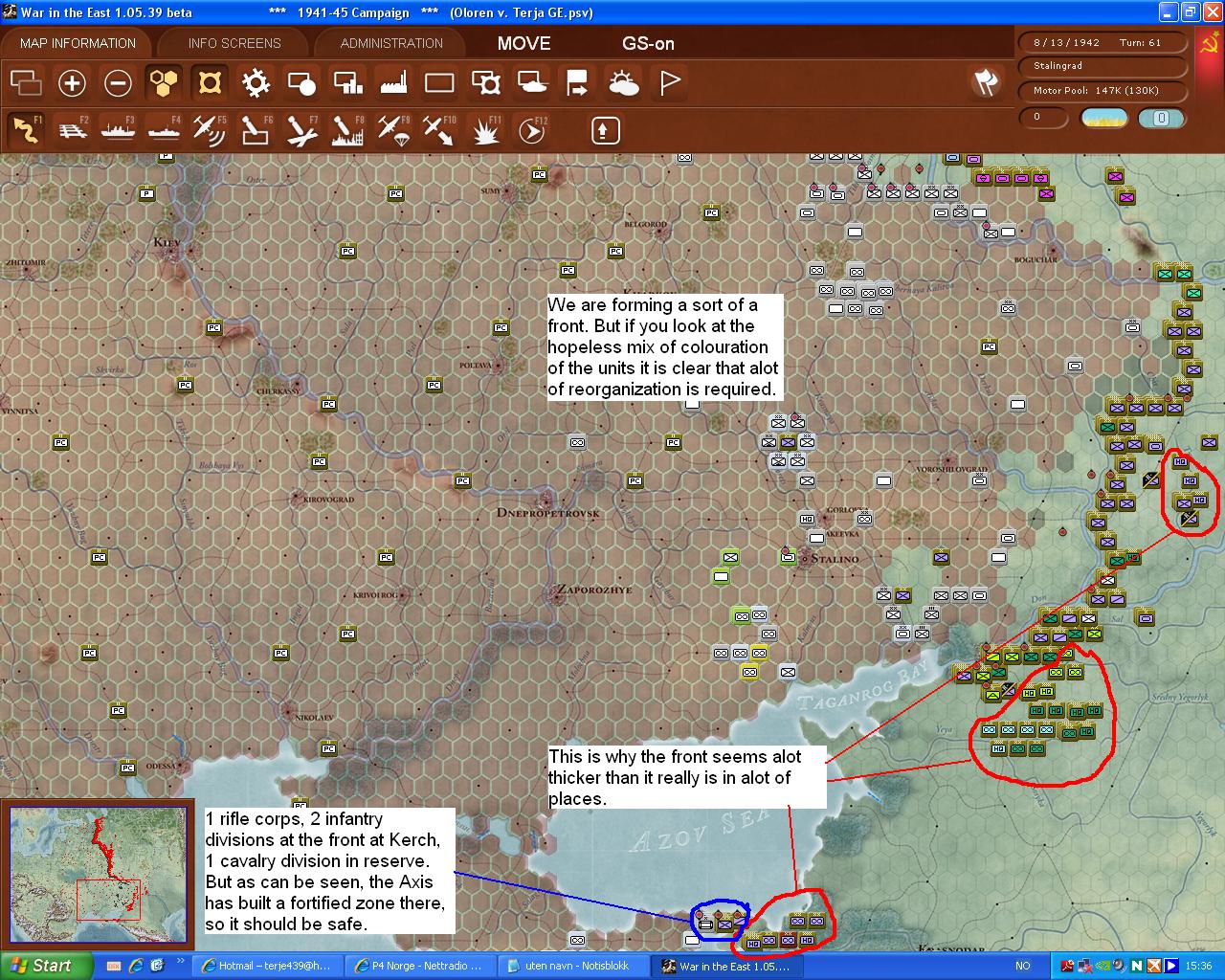This screenshot has width=1225, height=980.
Task: Toggle the highlighted square-gear map overlay icon
Action: 210,83
